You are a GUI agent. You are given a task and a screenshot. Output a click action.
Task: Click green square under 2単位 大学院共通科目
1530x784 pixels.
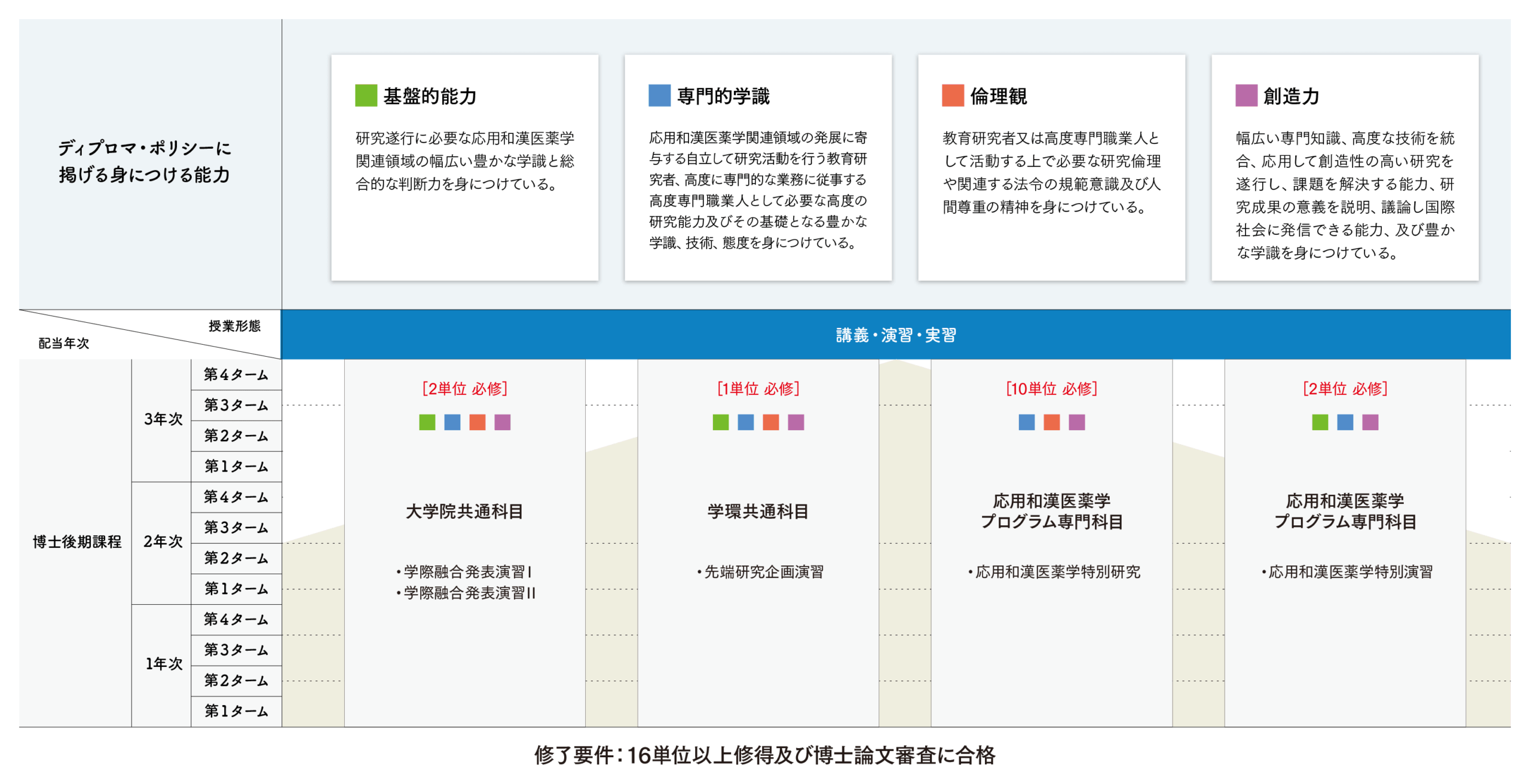[427, 422]
